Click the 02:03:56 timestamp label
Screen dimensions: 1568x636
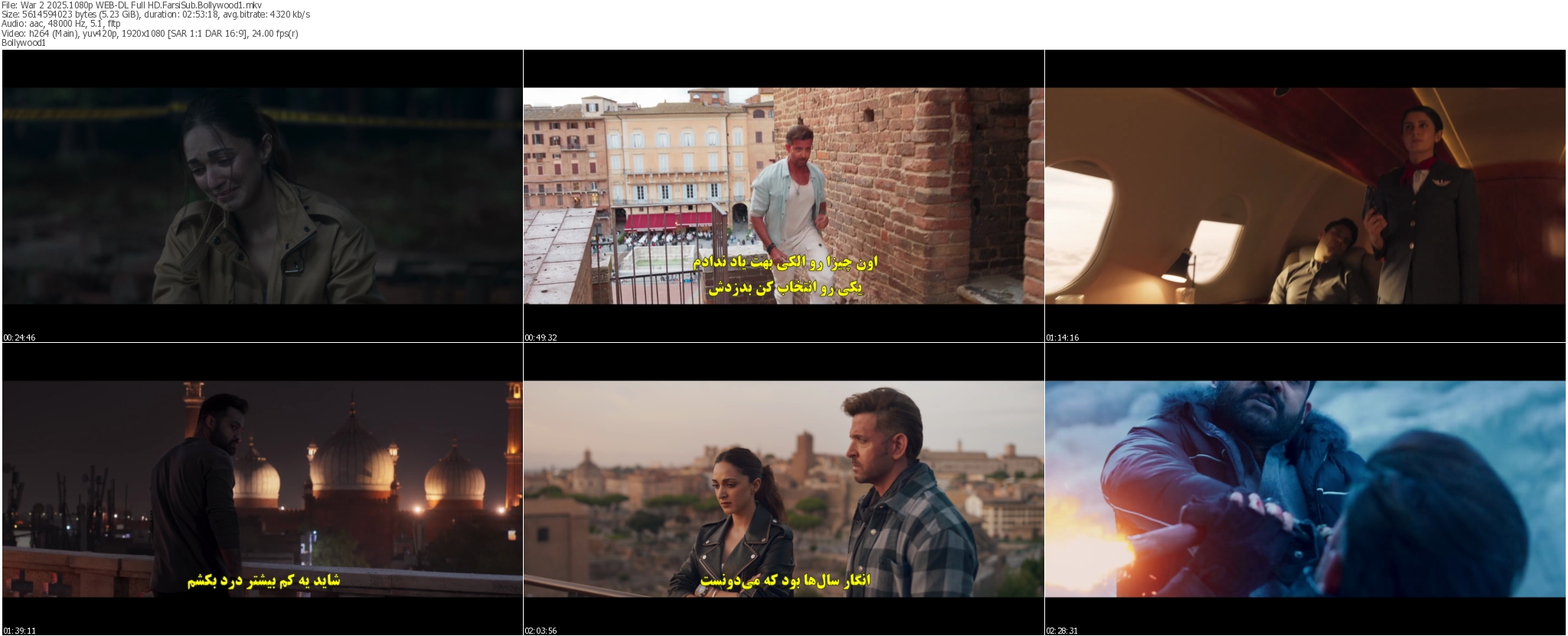pos(541,631)
